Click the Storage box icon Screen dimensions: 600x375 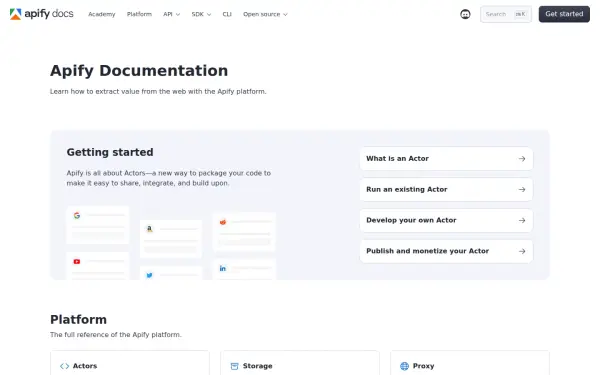click(x=234, y=366)
